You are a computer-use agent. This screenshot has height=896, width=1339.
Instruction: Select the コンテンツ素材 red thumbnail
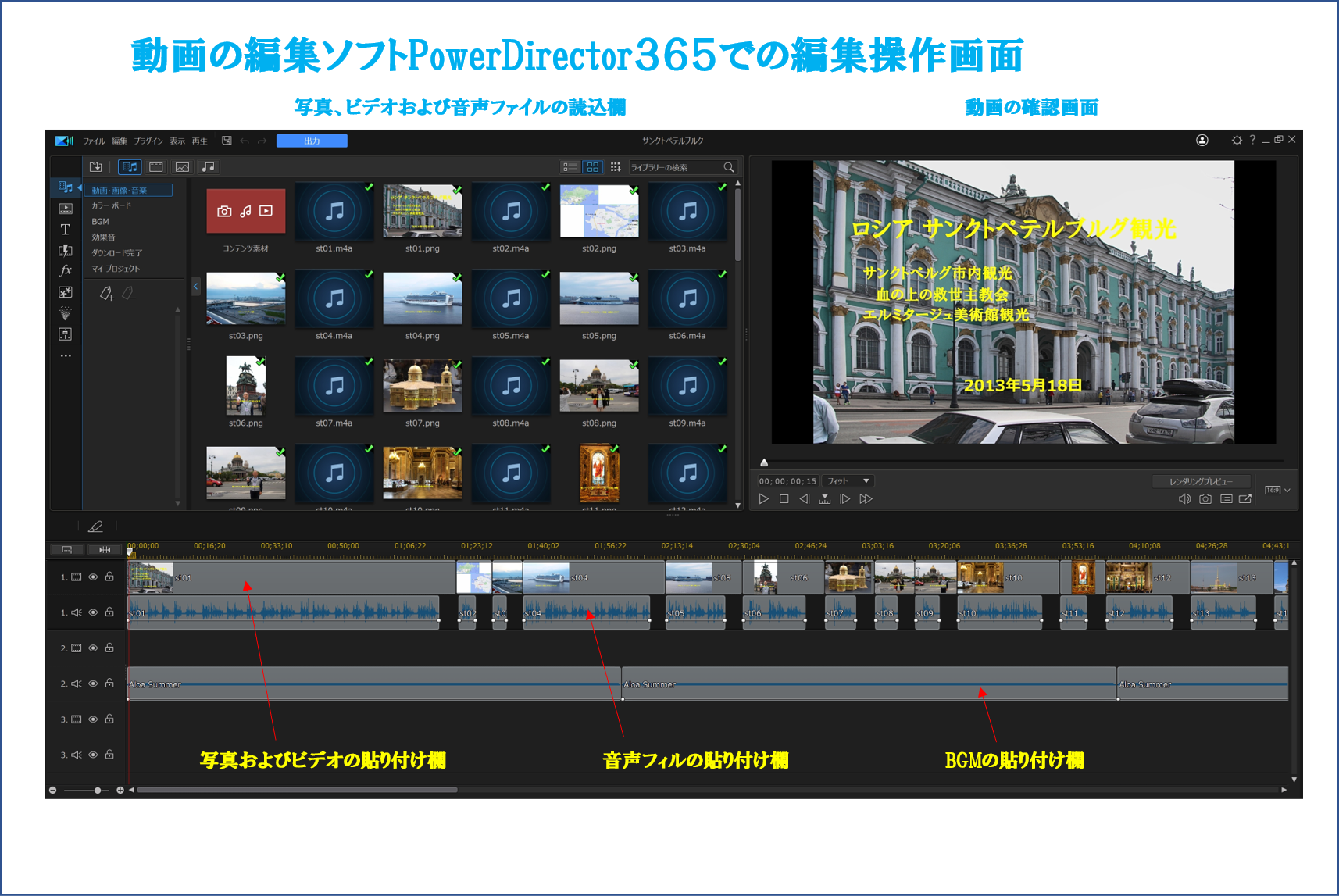pyautogui.click(x=246, y=211)
